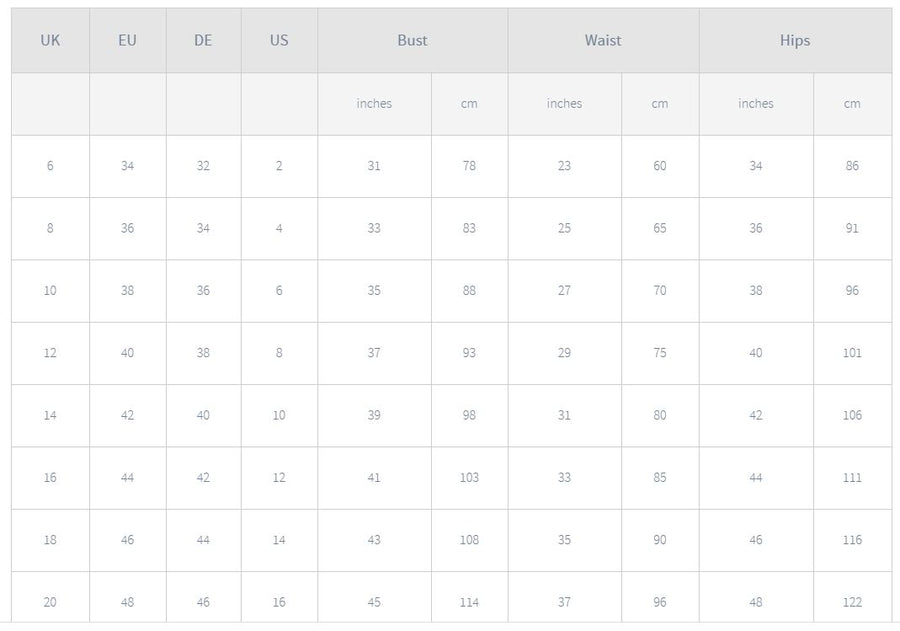
Task: Select the Waist header cell
Action: pos(603,41)
